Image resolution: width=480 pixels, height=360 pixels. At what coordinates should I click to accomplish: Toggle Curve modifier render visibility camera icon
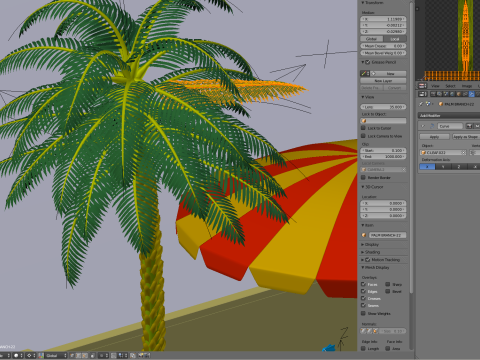point(469,126)
